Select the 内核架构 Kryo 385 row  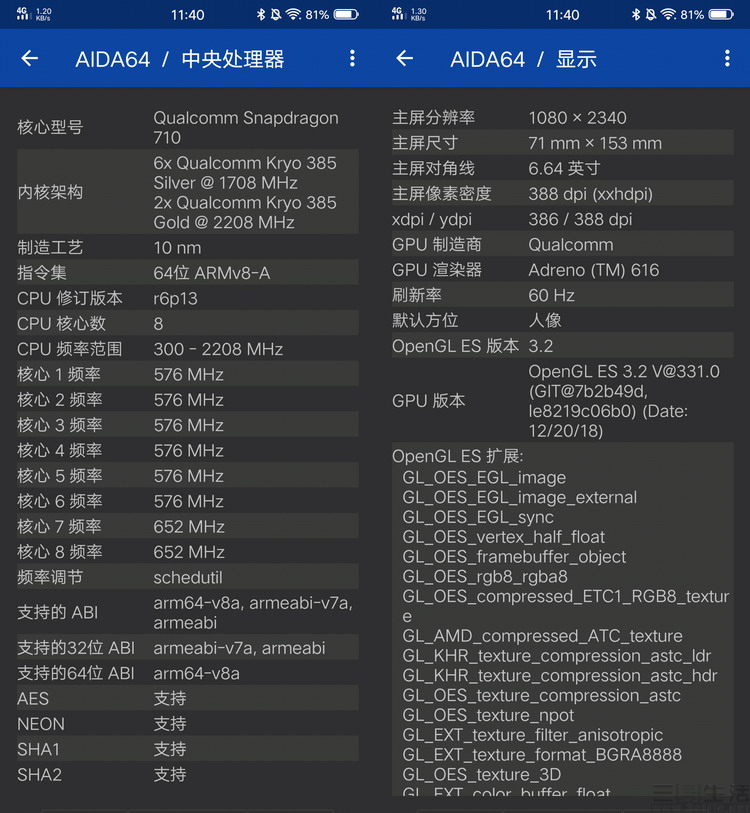(x=187, y=192)
